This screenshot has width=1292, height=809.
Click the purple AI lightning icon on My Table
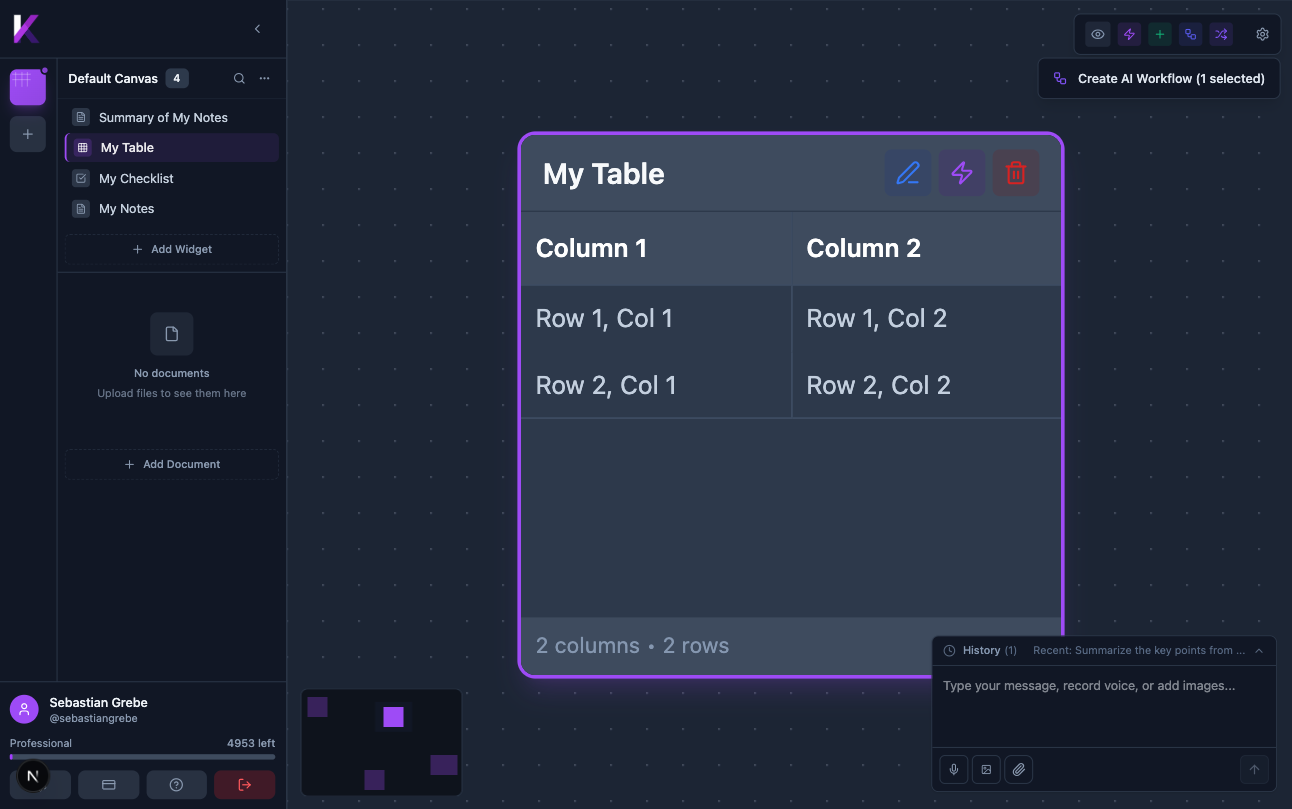(962, 173)
